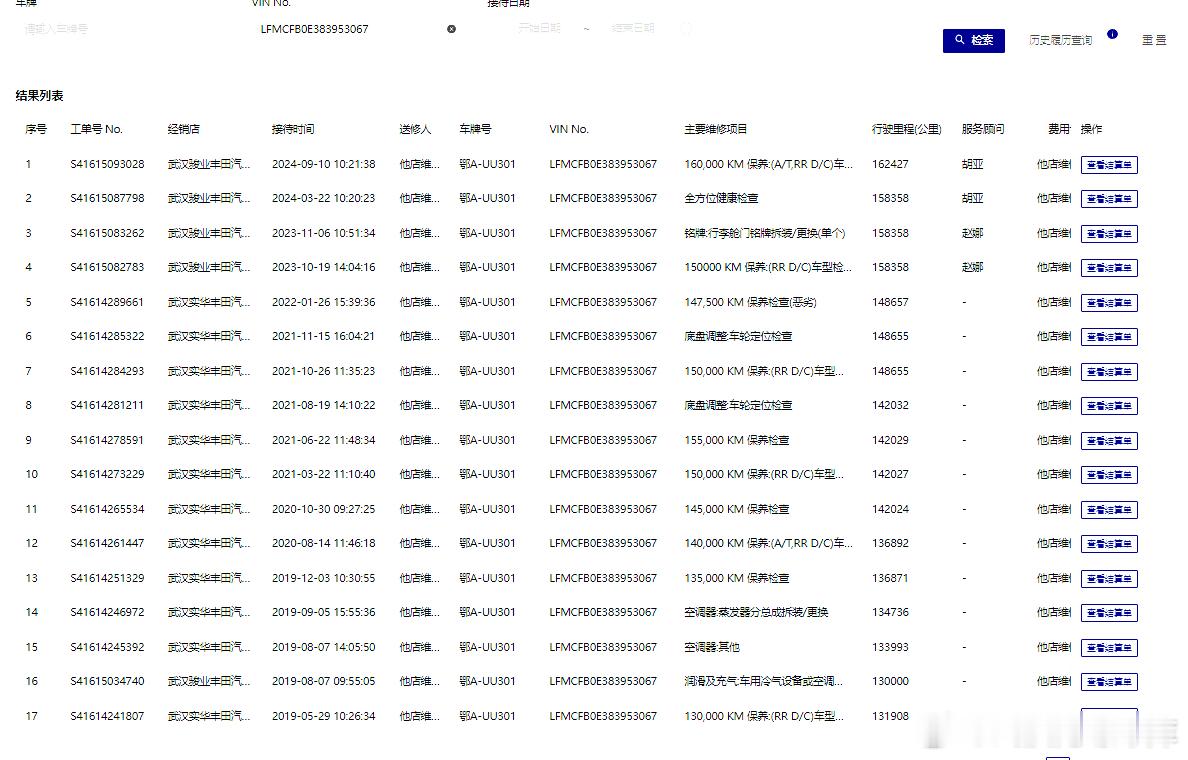View settlement for order S41614265534
Screen dimensions: 1188x760
[x=1109, y=509]
